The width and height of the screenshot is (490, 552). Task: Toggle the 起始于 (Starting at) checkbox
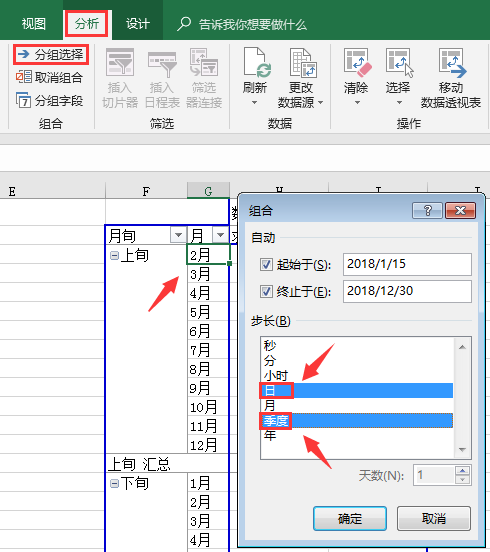click(x=266, y=264)
